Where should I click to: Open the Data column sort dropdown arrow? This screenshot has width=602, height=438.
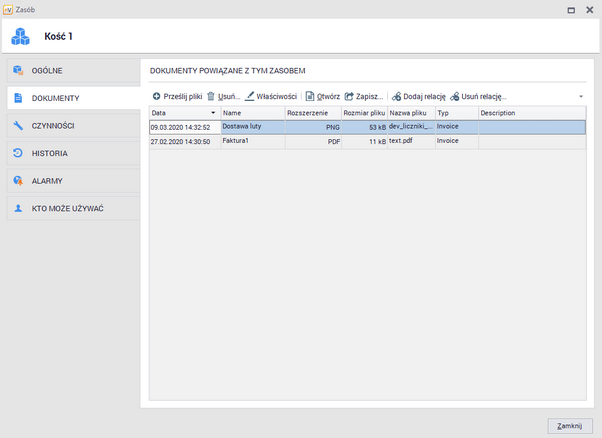click(213, 113)
